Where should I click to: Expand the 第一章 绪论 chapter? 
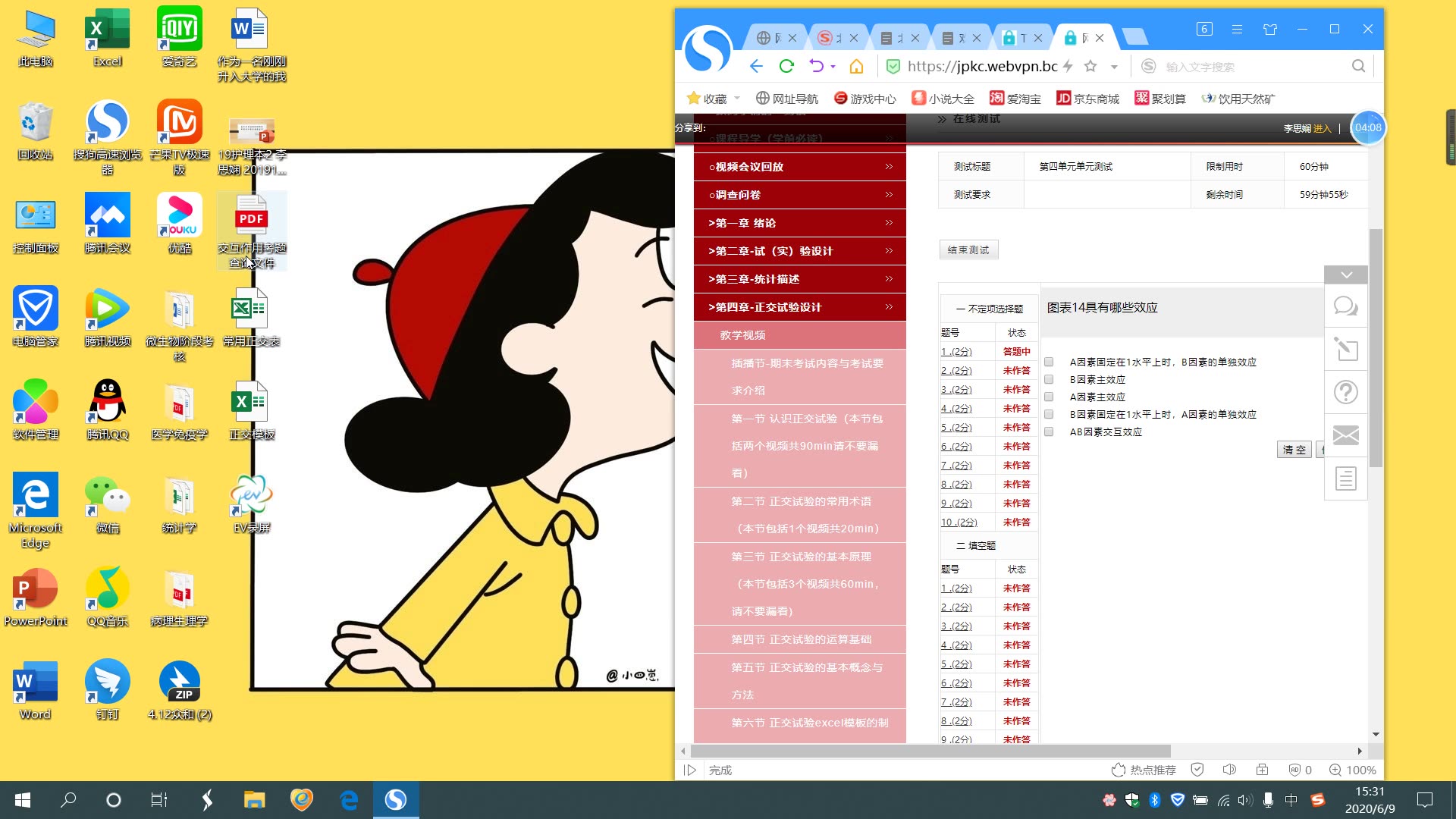[799, 223]
